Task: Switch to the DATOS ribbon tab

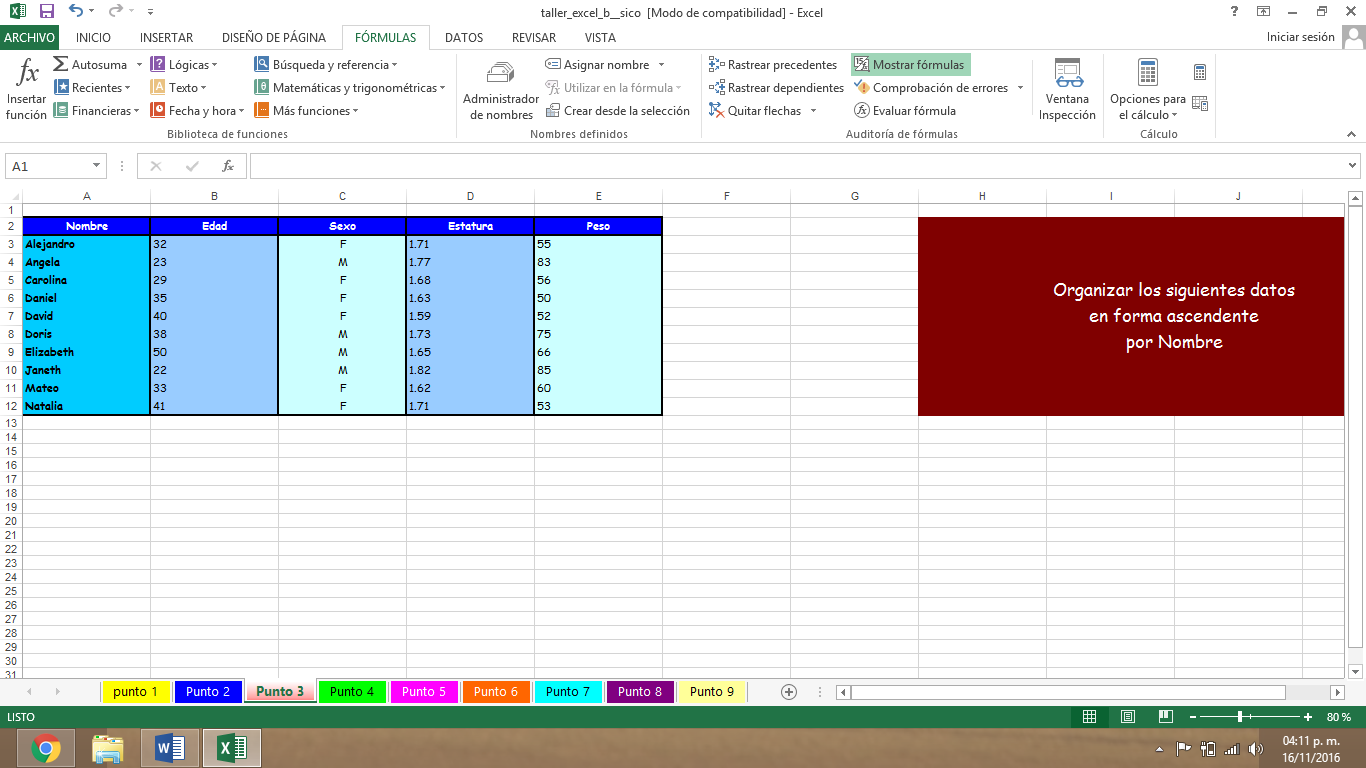Action: tap(463, 37)
